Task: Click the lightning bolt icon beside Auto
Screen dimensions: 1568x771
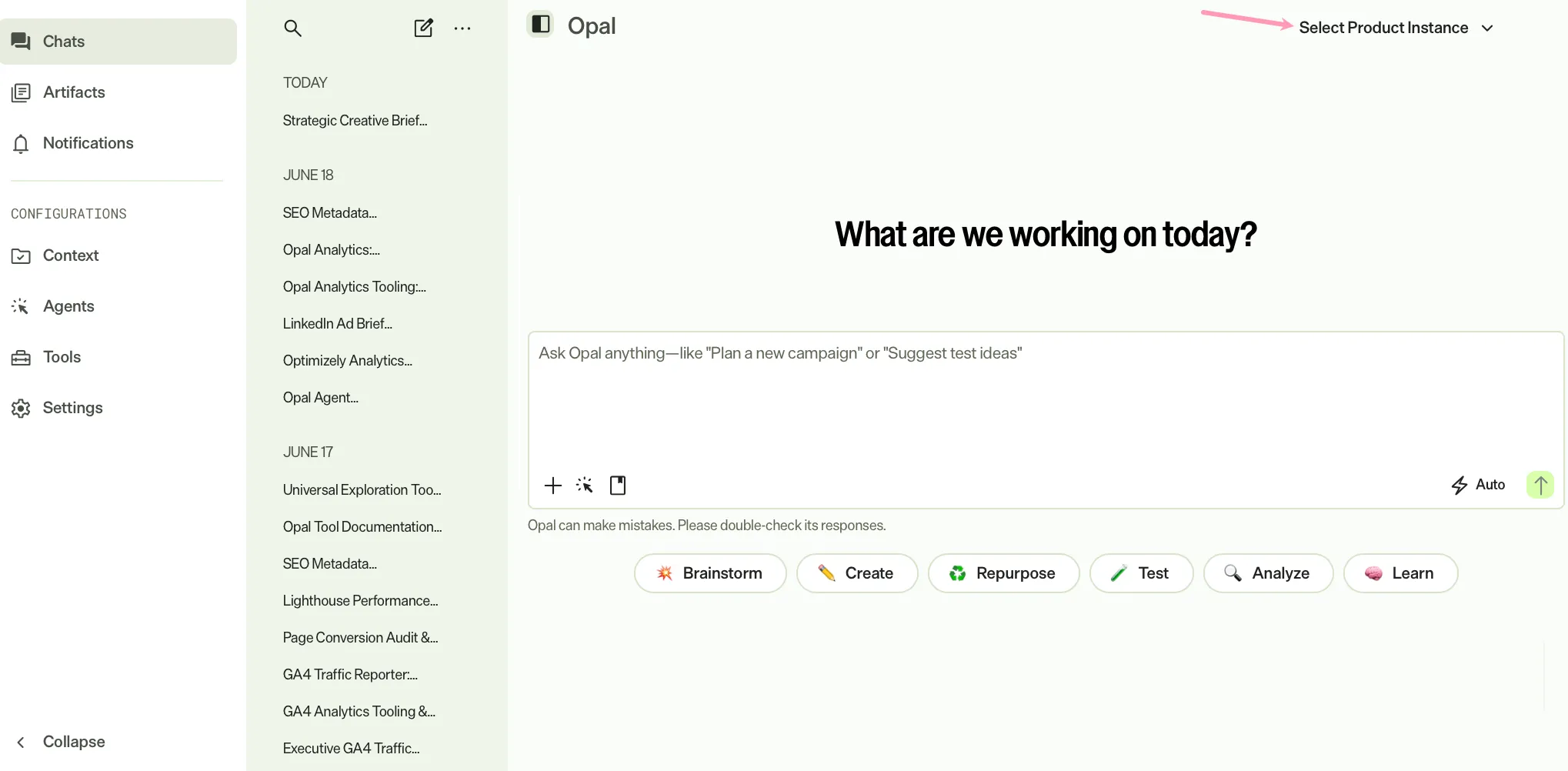Action: (1459, 485)
